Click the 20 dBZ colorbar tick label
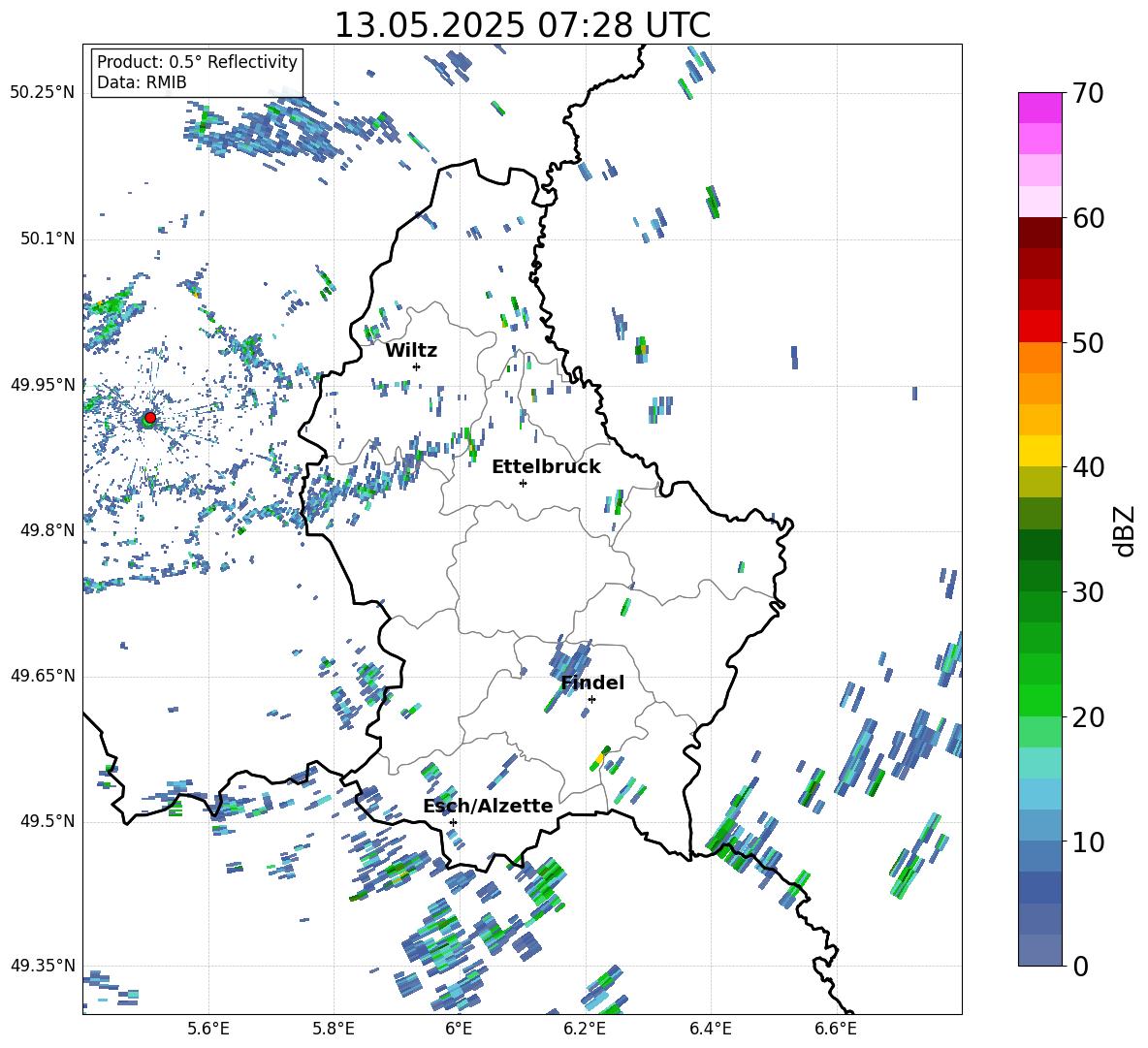The width and height of the screenshot is (1148, 1048). tap(1087, 717)
